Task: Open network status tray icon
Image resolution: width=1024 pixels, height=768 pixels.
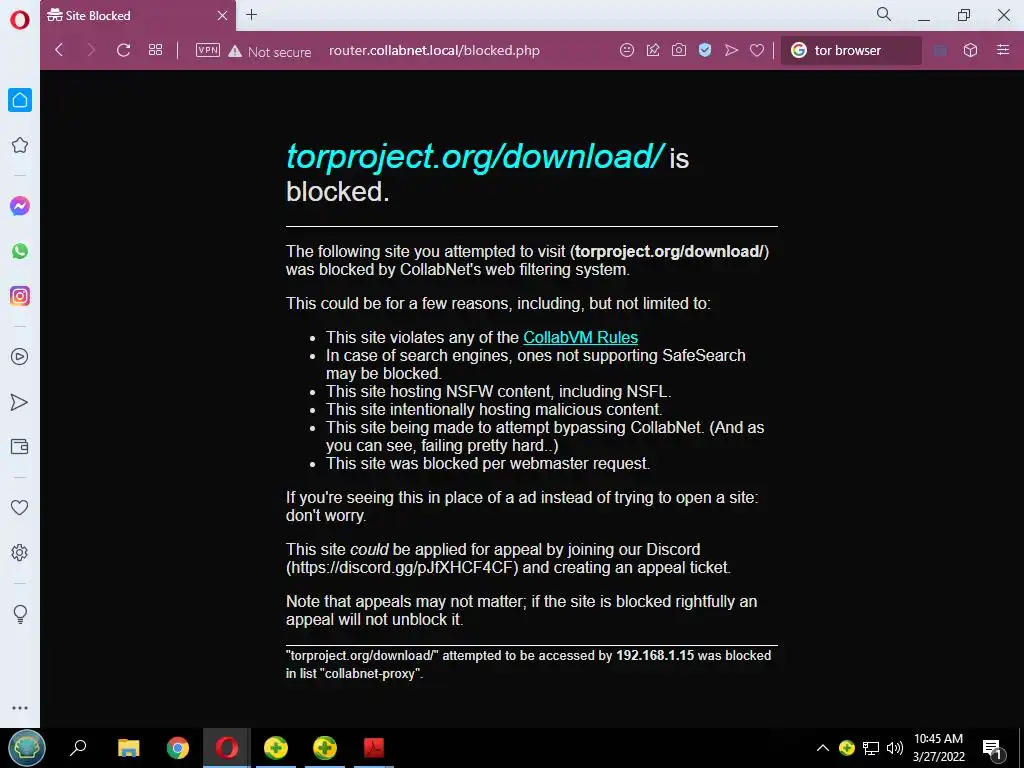Action: (x=871, y=748)
